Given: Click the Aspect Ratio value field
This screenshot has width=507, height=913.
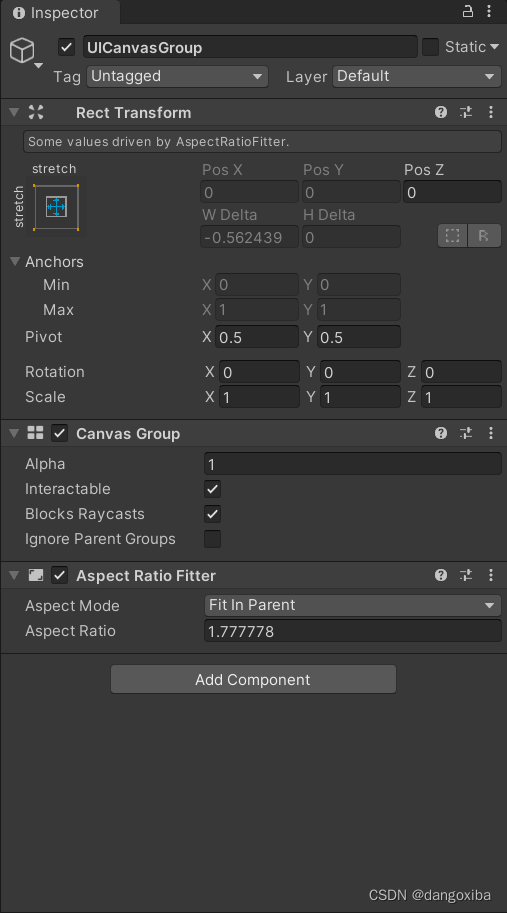Looking at the screenshot, I should 353,631.
